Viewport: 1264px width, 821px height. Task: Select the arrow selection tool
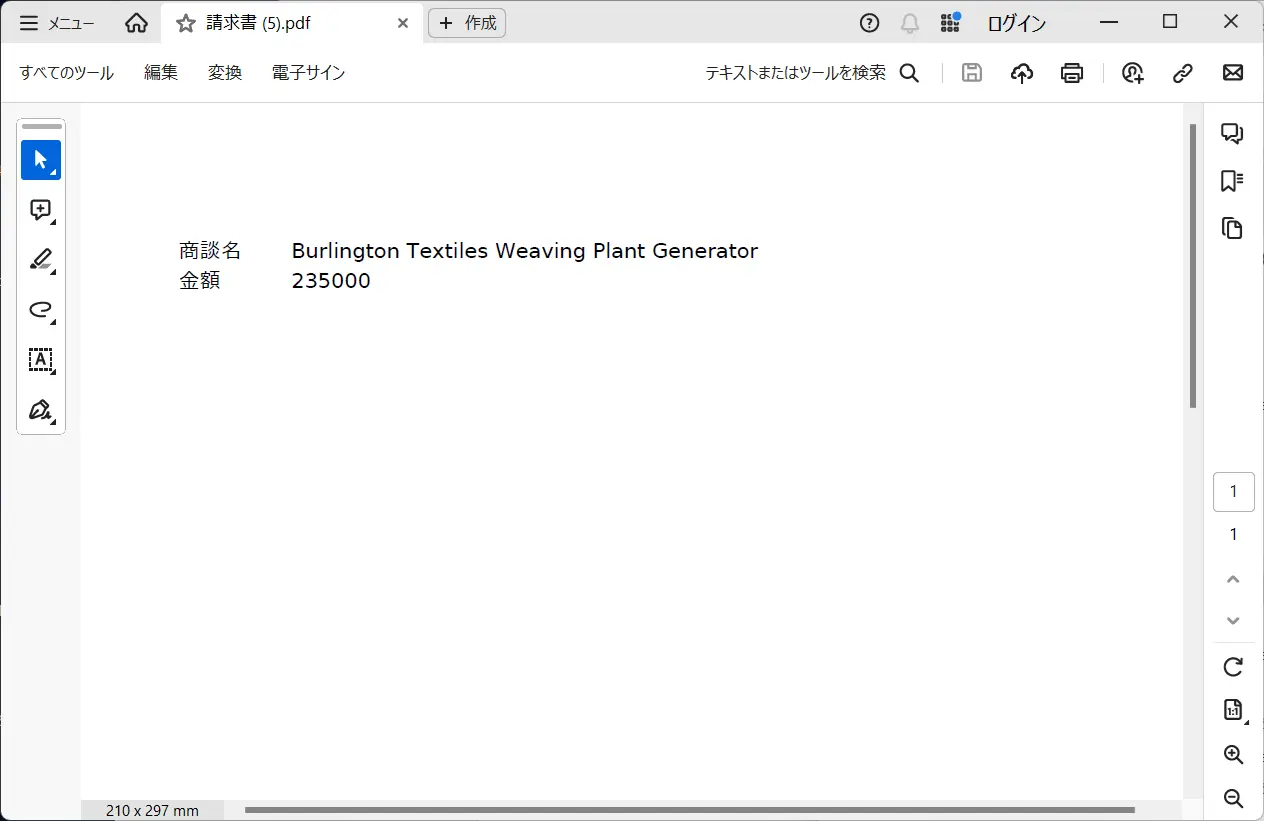[x=41, y=160]
